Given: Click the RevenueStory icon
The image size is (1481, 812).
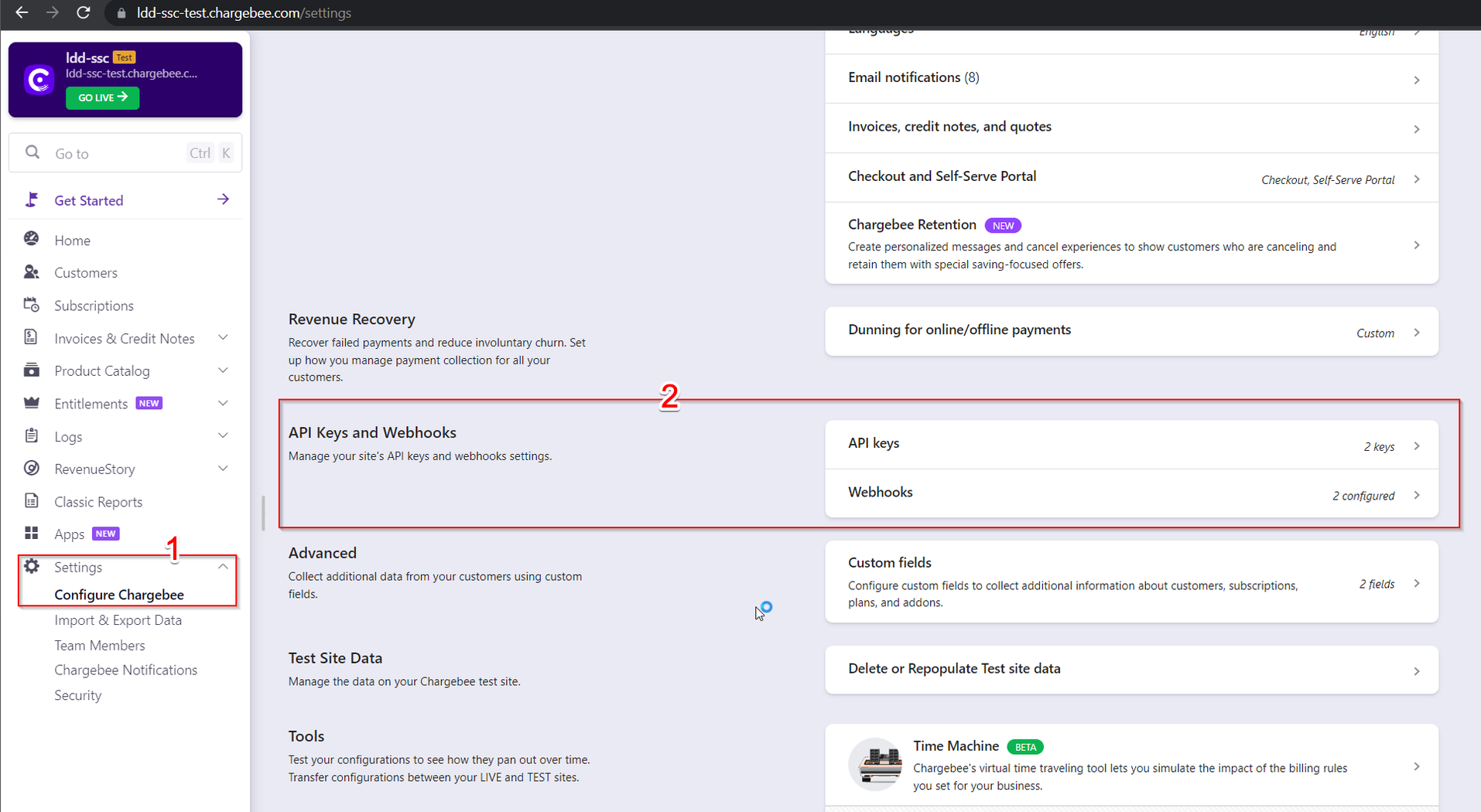Looking at the screenshot, I should point(32,468).
